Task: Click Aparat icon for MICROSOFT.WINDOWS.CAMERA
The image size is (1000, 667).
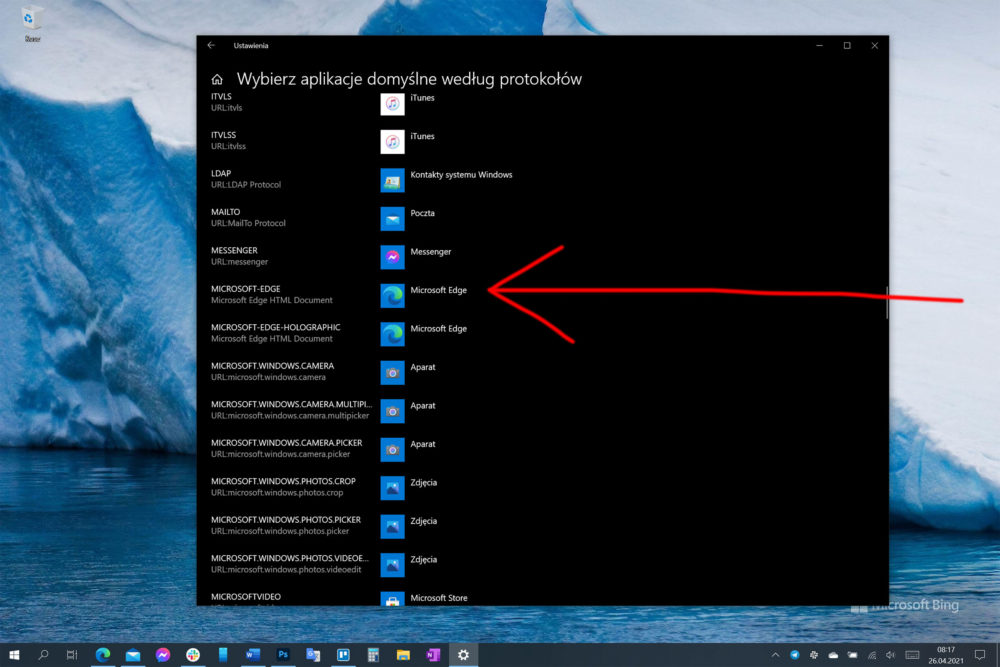Action: [x=392, y=373]
